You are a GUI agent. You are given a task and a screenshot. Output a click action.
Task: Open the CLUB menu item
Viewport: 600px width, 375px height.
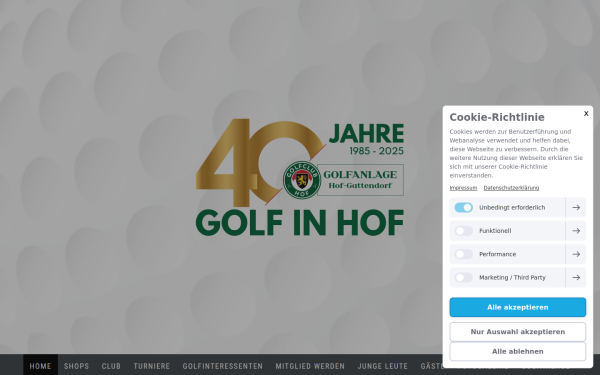coord(111,366)
